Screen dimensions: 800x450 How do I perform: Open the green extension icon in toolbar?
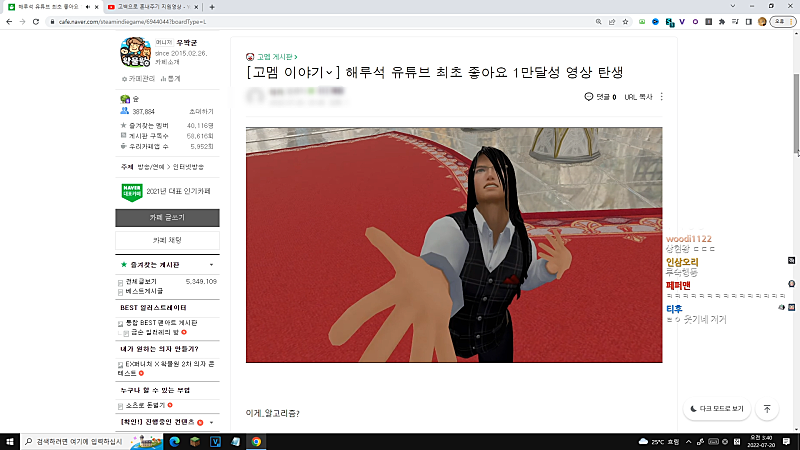point(642,22)
